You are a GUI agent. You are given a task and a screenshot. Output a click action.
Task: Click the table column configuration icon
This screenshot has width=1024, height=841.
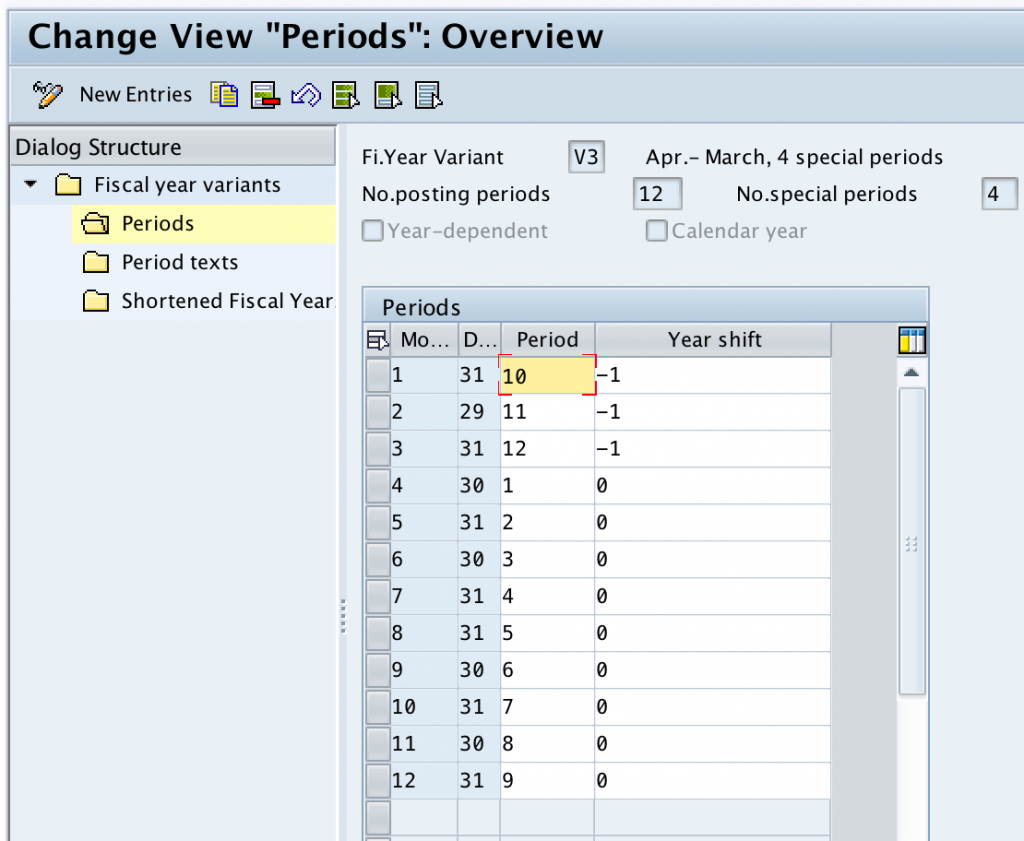pyautogui.click(x=912, y=340)
